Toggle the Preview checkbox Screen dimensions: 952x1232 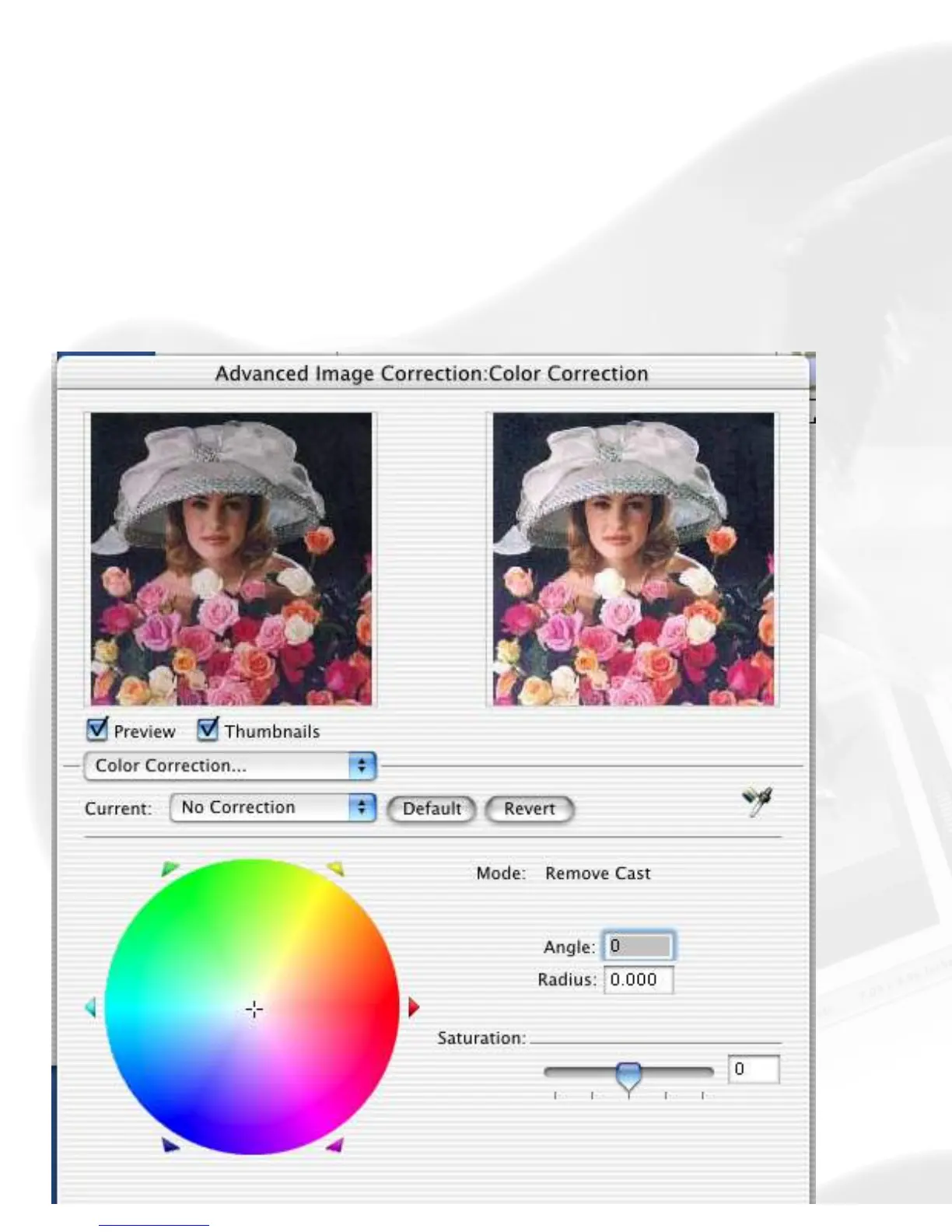[97, 729]
